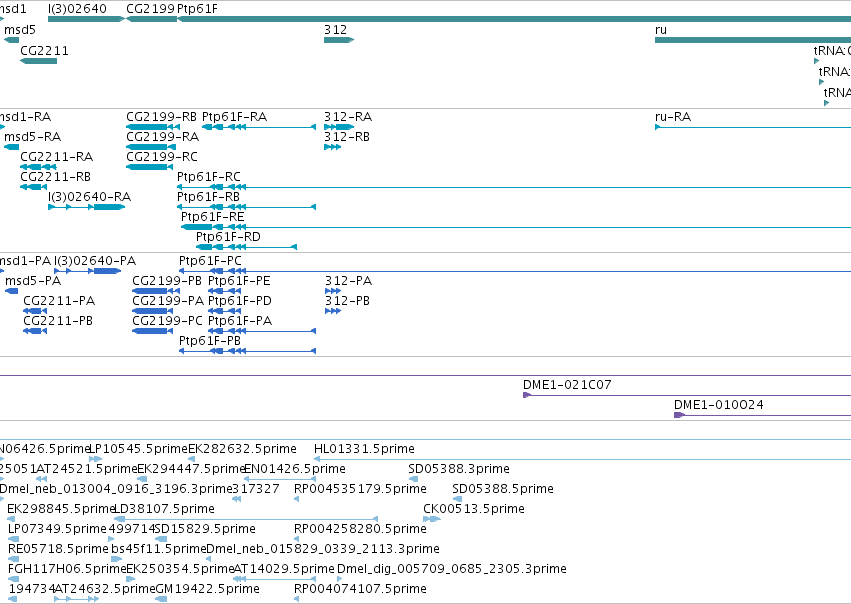Select transcript label msd5-RA
Image resolution: width=851 pixels, height=604 pixels.
click(x=33, y=137)
